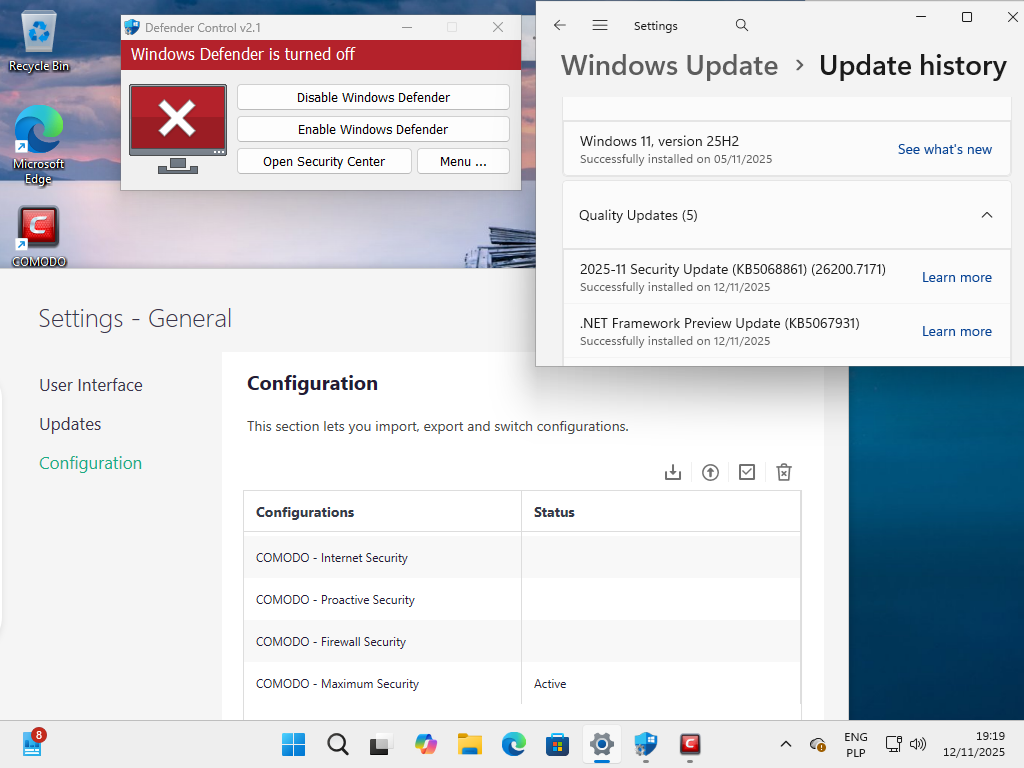The width and height of the screenshot is (1024, 768).
Task: Click the activate configuration checkmark icon
Action: point(746,472)
